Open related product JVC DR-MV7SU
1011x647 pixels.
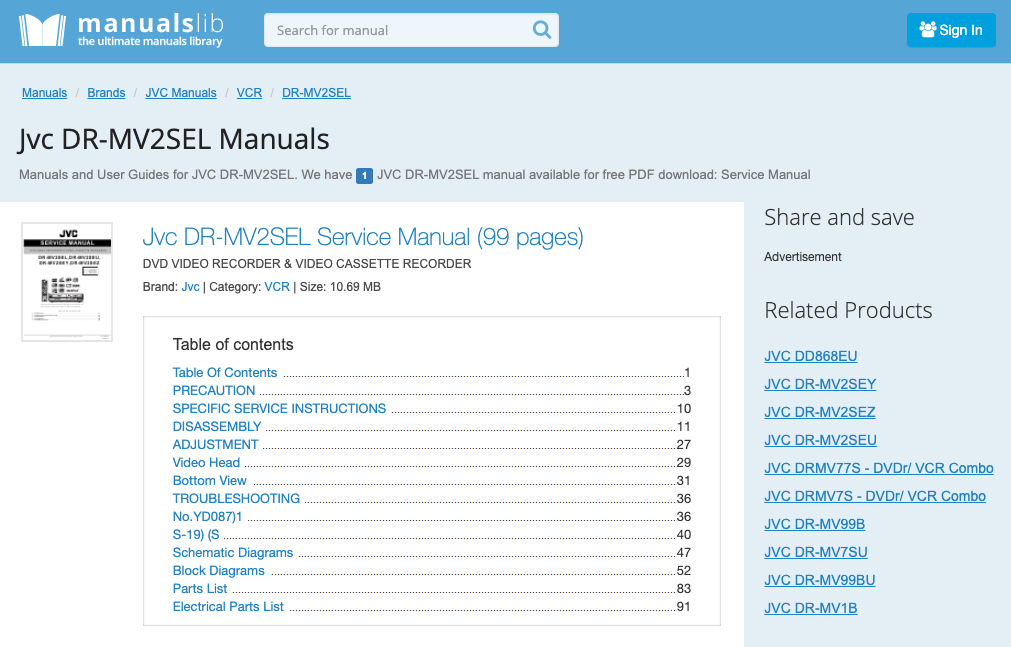tap(816, 553)
